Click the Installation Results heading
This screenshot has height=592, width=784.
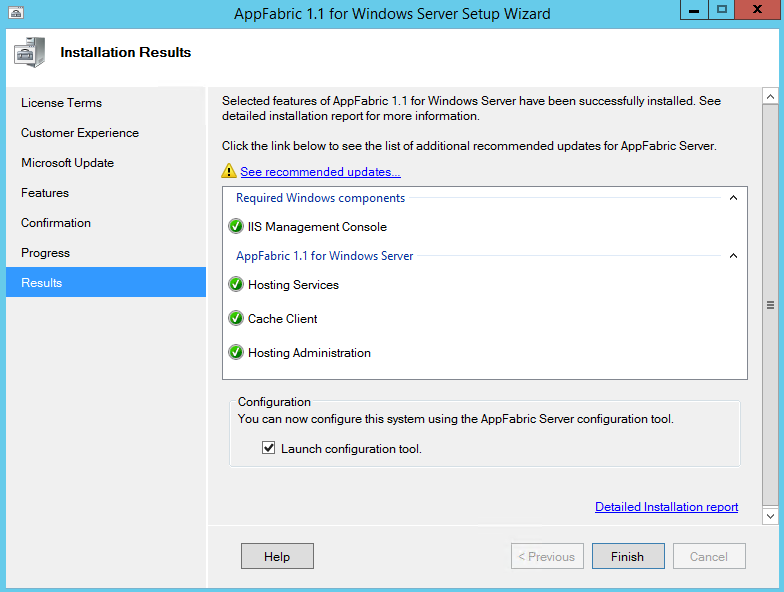click(x=126, y=52)
